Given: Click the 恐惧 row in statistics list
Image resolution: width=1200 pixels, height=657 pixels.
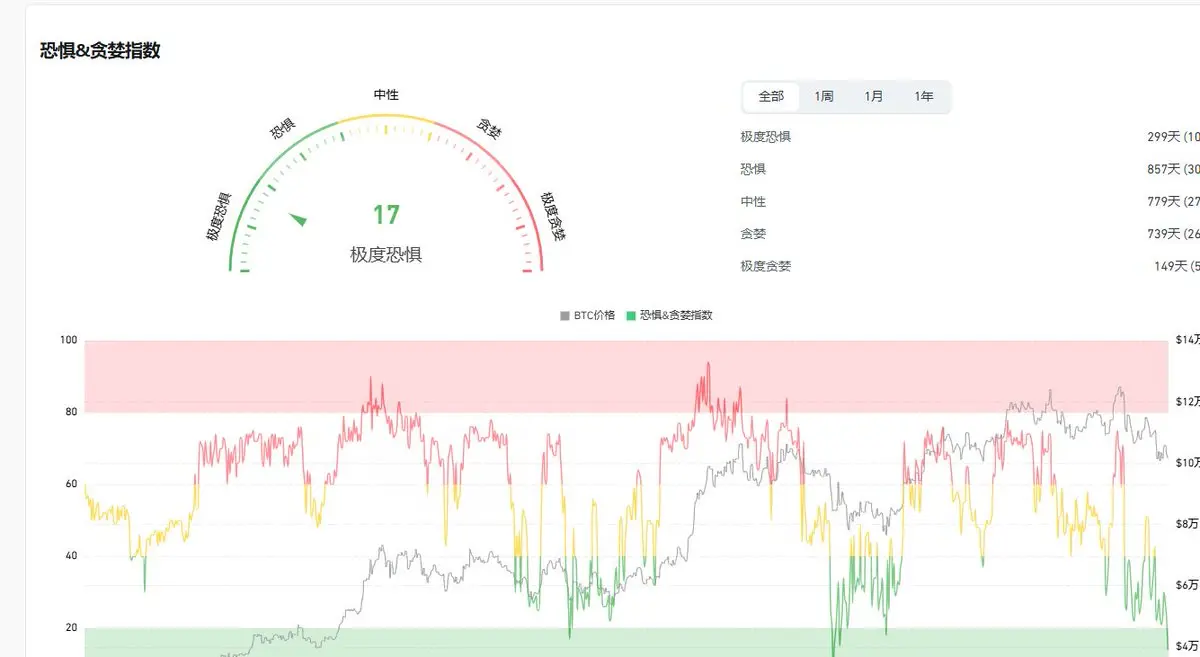Looking at the screenshot, I should pos(970,169).
